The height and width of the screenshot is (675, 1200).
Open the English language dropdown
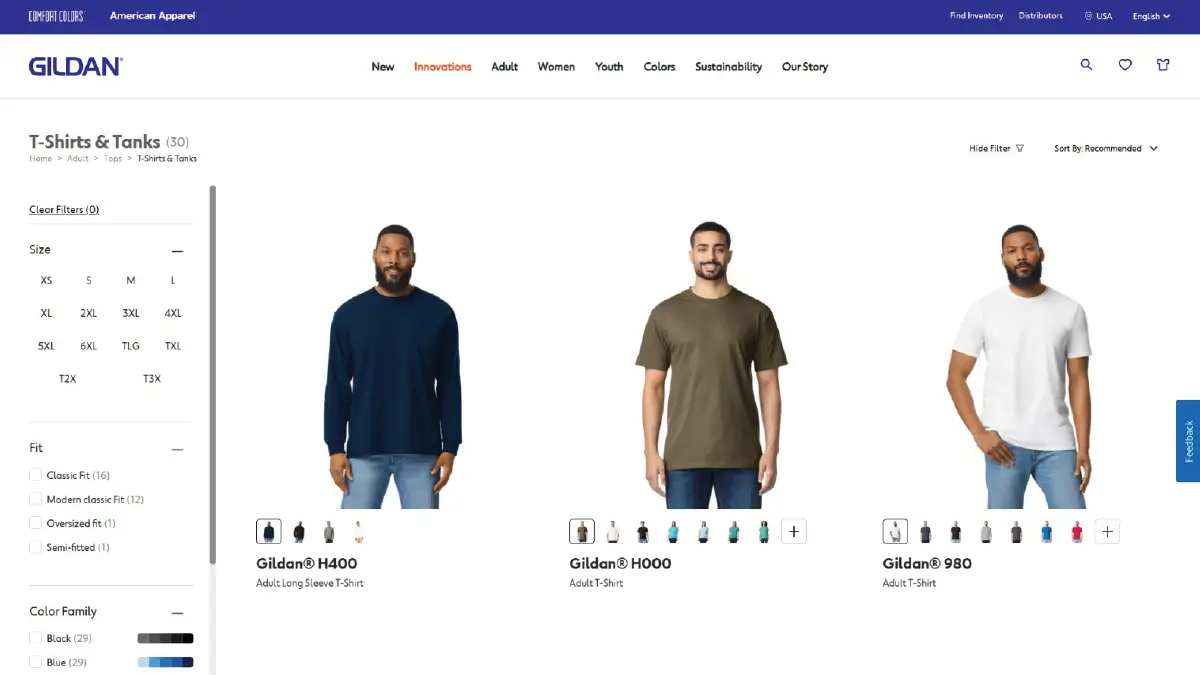click(1151, 16)
